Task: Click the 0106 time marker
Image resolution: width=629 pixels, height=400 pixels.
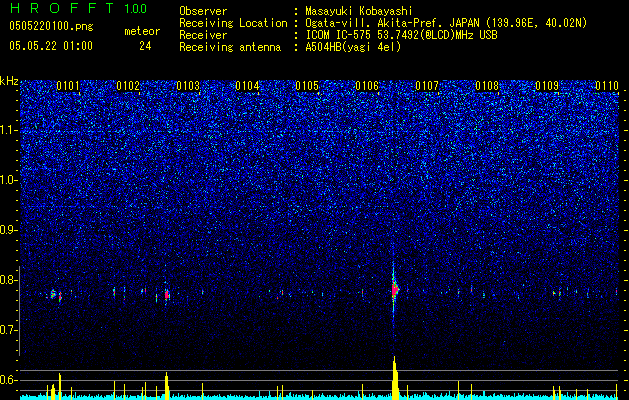Action: (x=367, y=86)
